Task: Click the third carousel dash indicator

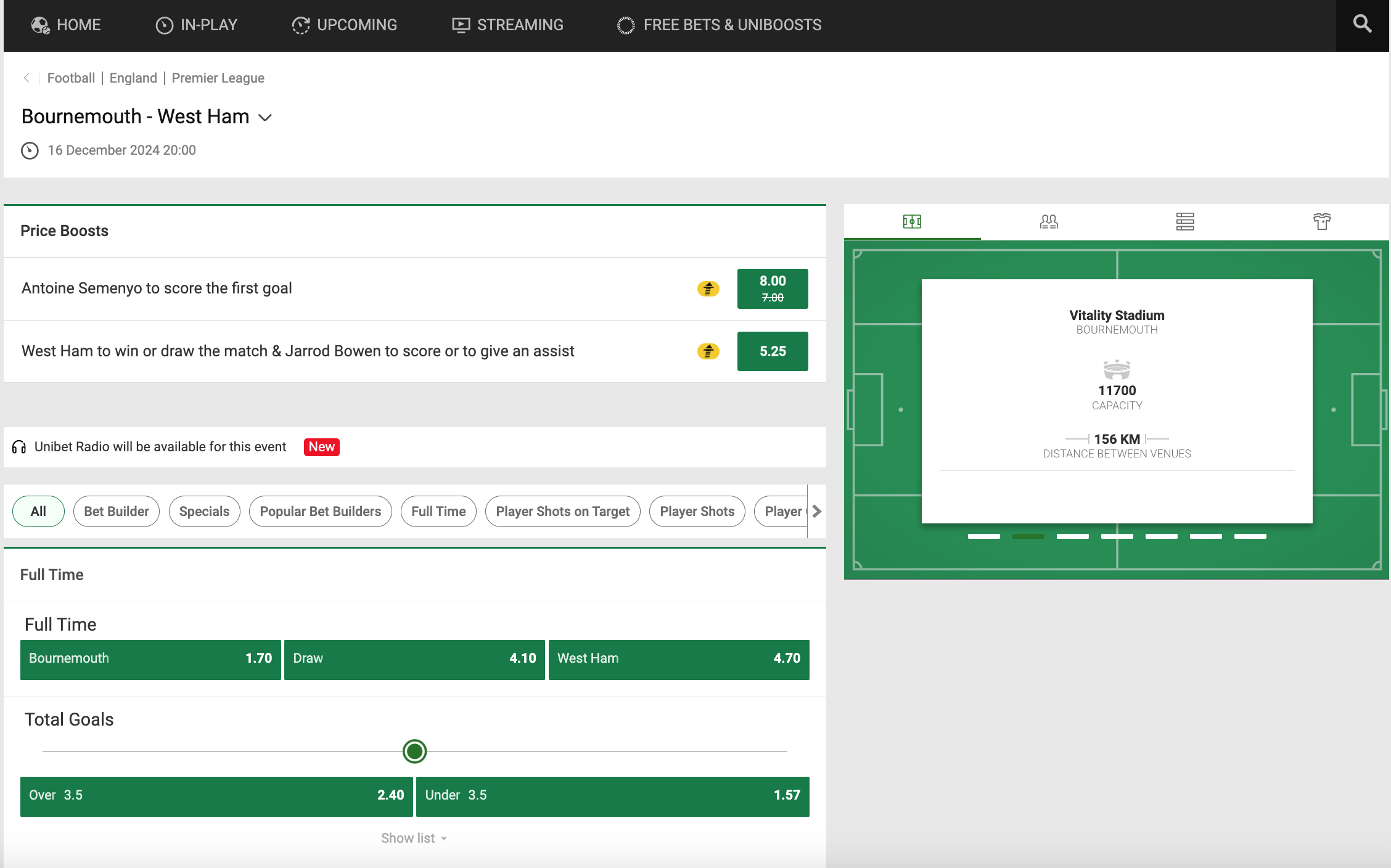Action: tap(1072, 536)
